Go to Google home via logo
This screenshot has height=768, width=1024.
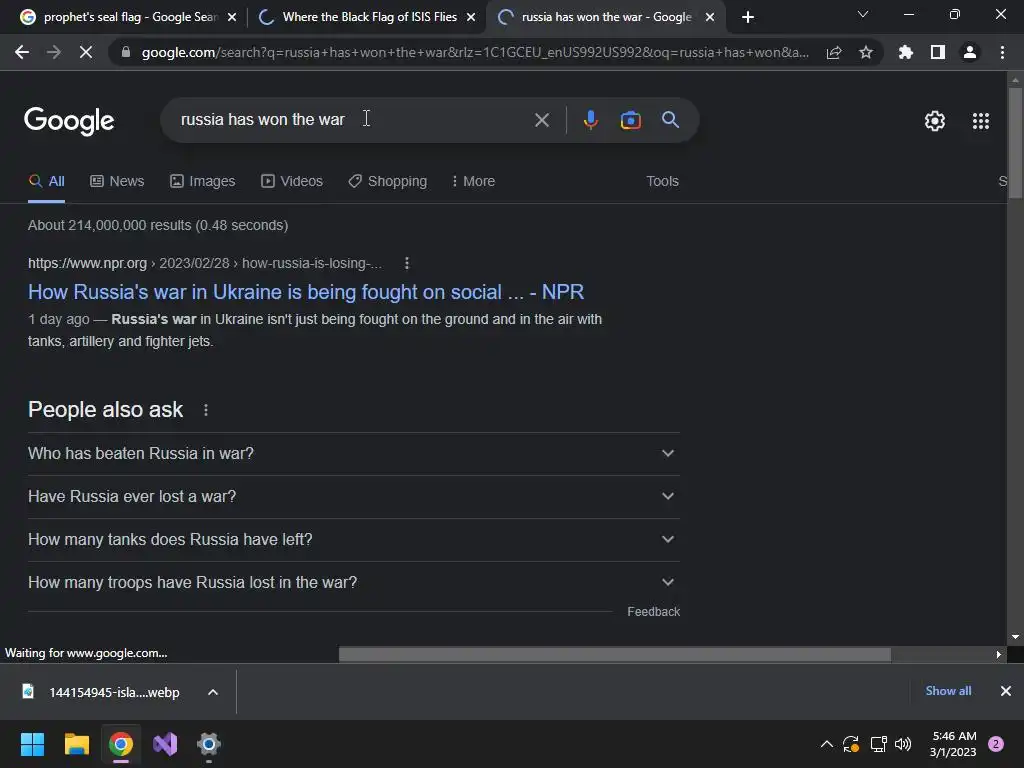(x=69, y=121)
